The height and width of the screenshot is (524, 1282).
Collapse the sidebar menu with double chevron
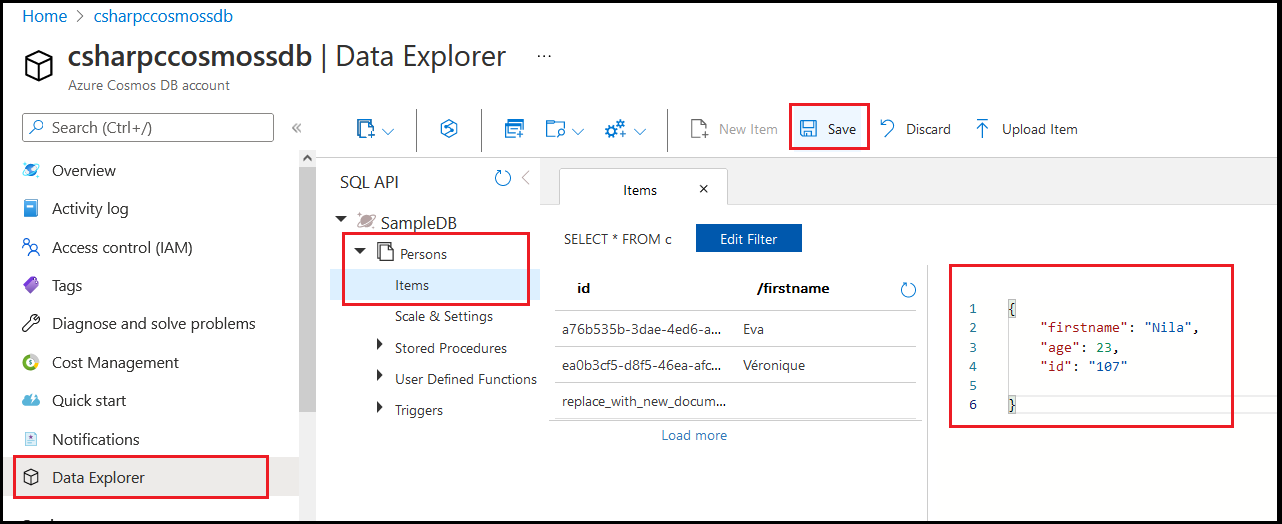pos(296,128)
